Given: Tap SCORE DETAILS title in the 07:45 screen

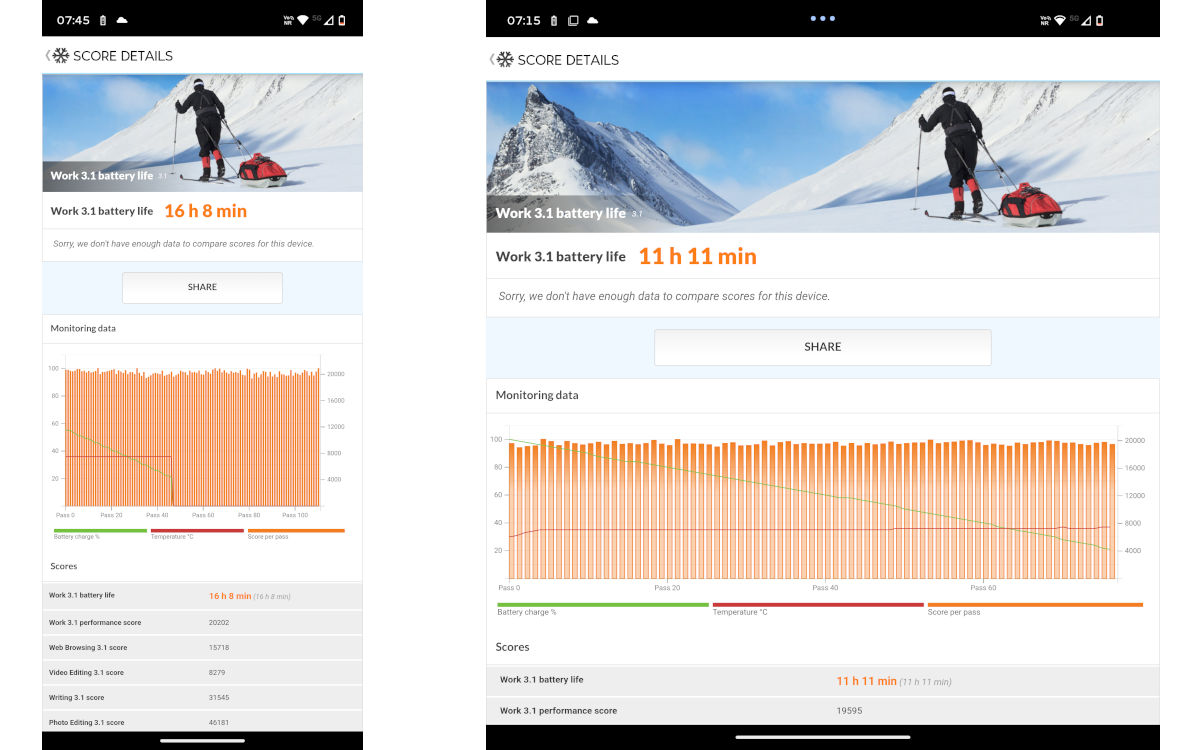Looking at the screenshot, I should click(x=123, y=56).
